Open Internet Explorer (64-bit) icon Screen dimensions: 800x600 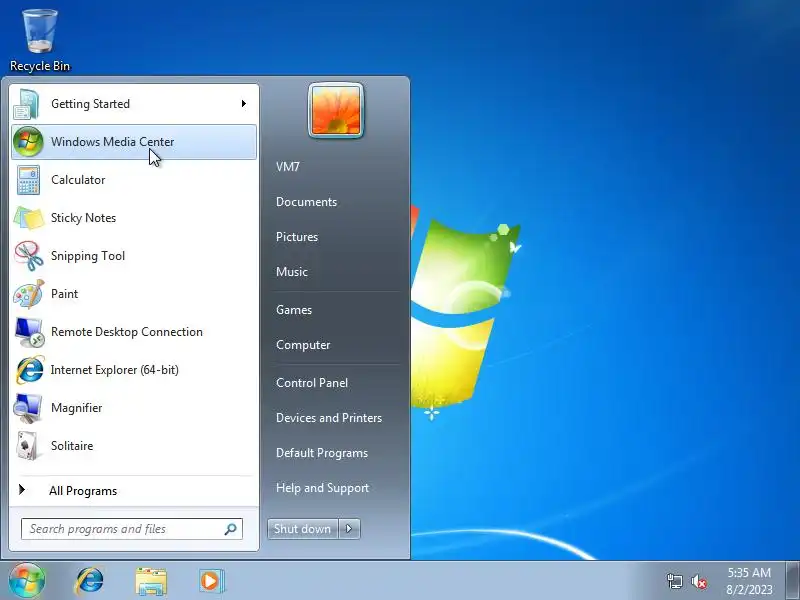30,370
